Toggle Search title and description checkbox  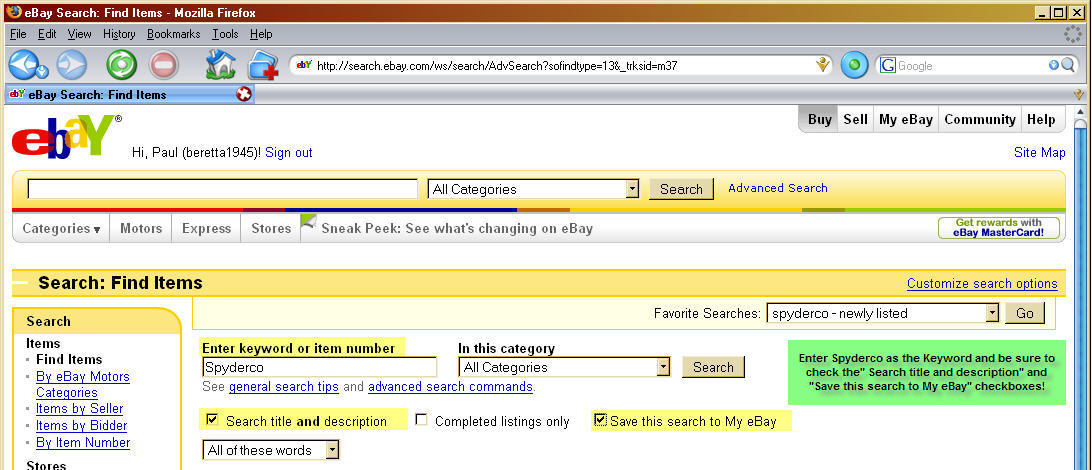point(212,420)
